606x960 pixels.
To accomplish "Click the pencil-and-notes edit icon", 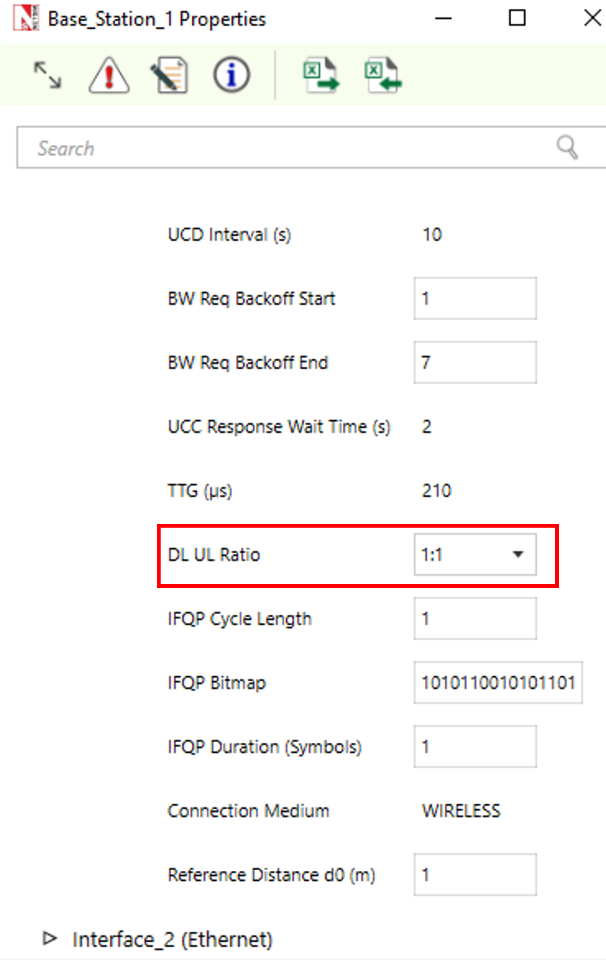I will [x=170, y=75].
